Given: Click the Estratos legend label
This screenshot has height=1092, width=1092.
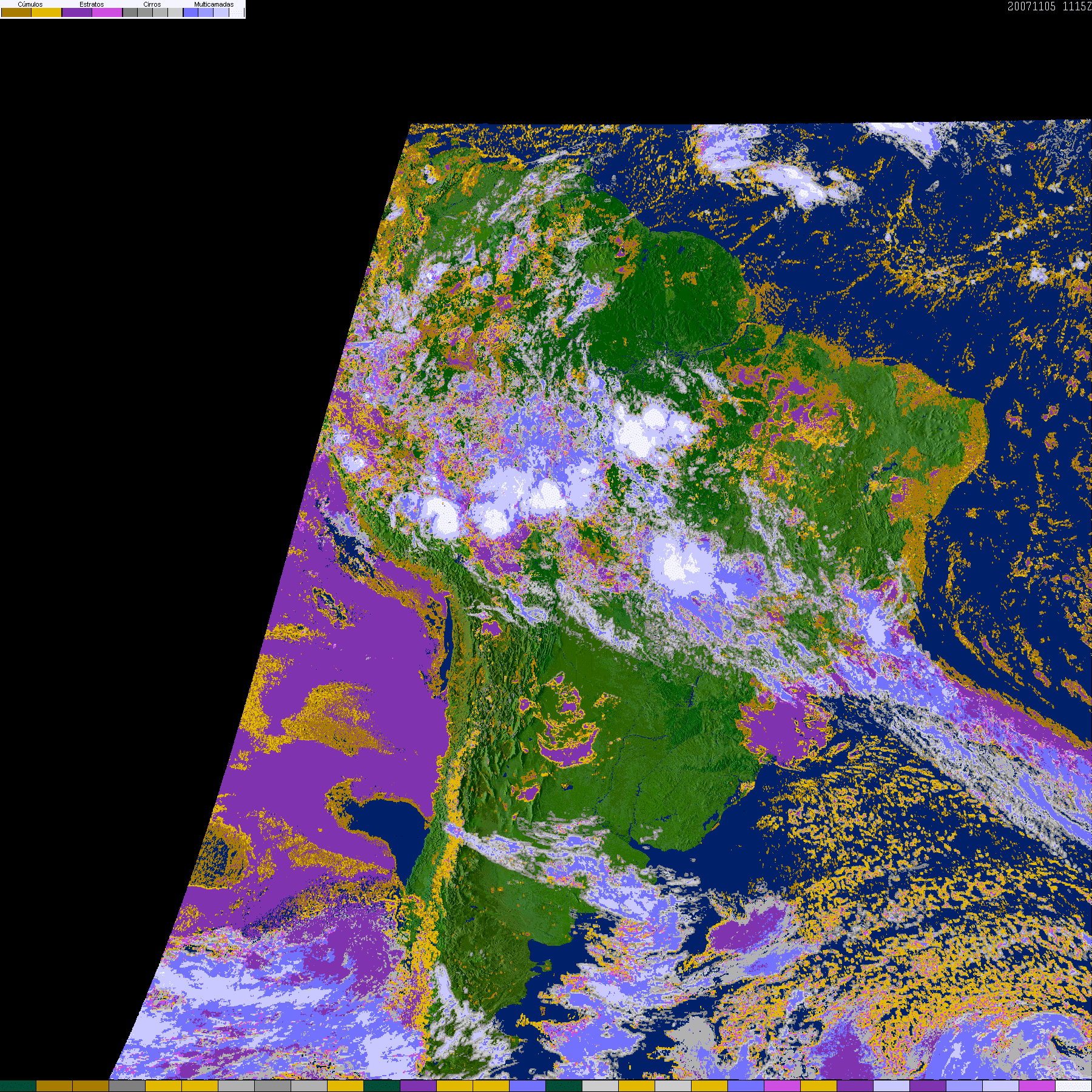Looking at the screenshot, I should [92, 4].
